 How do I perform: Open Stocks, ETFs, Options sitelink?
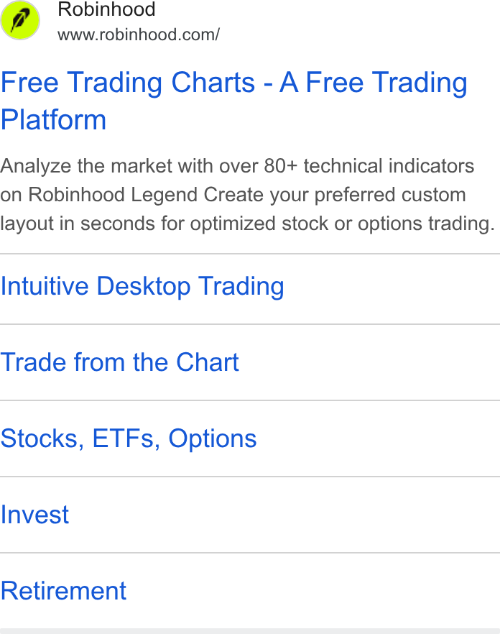(x=129, y=439)
